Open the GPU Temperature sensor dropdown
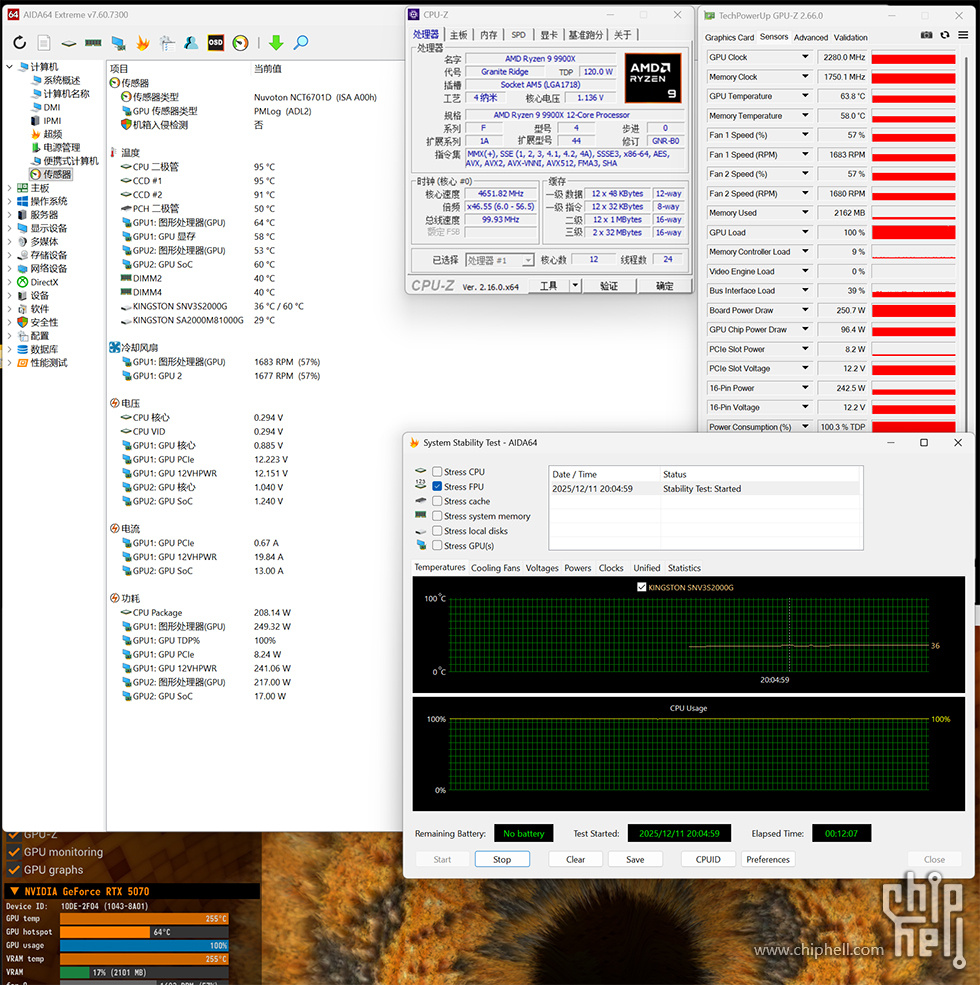The height and width of the screenshot is (985, 980). [804, 97]
